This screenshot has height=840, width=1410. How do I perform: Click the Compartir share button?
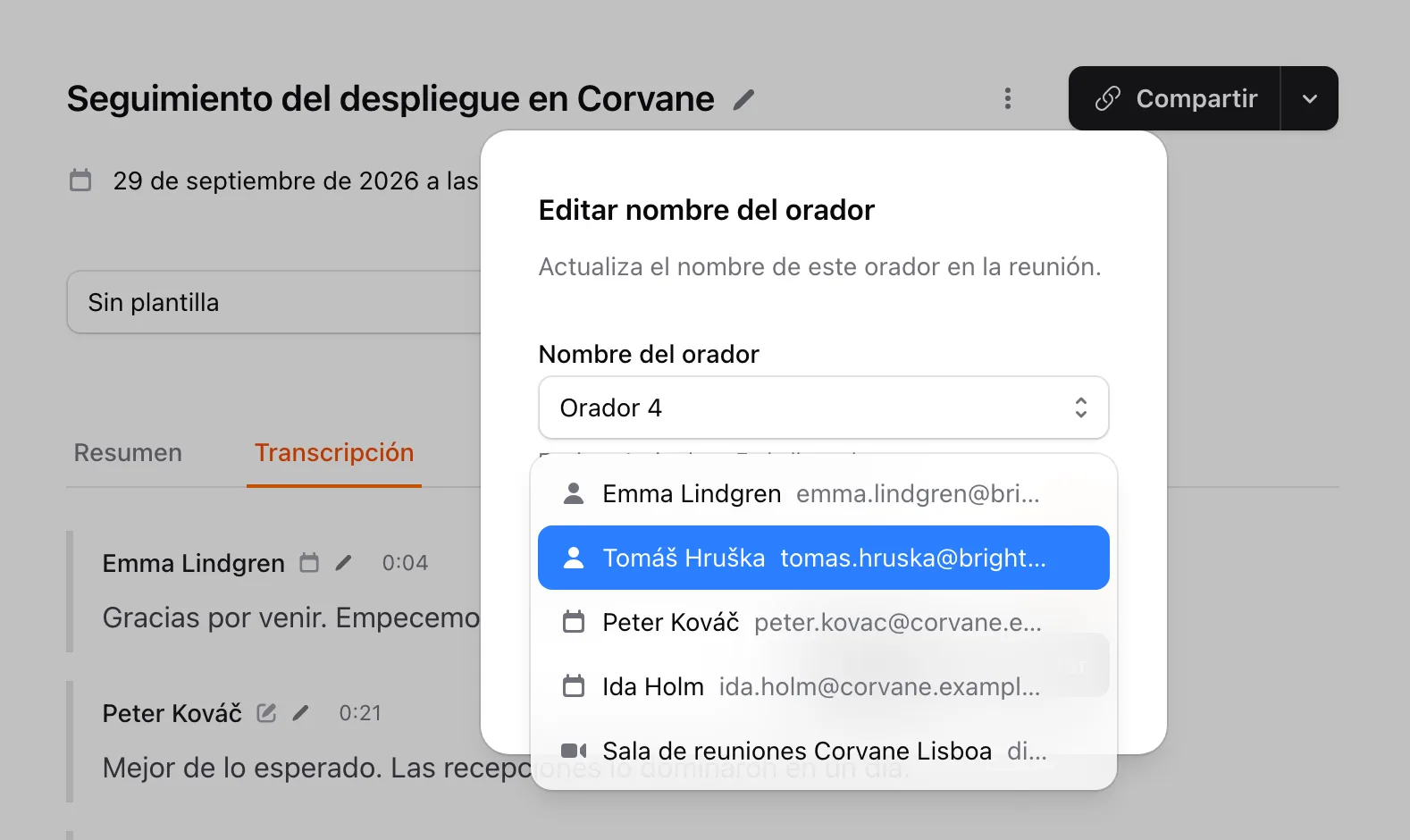[1175, 98]
